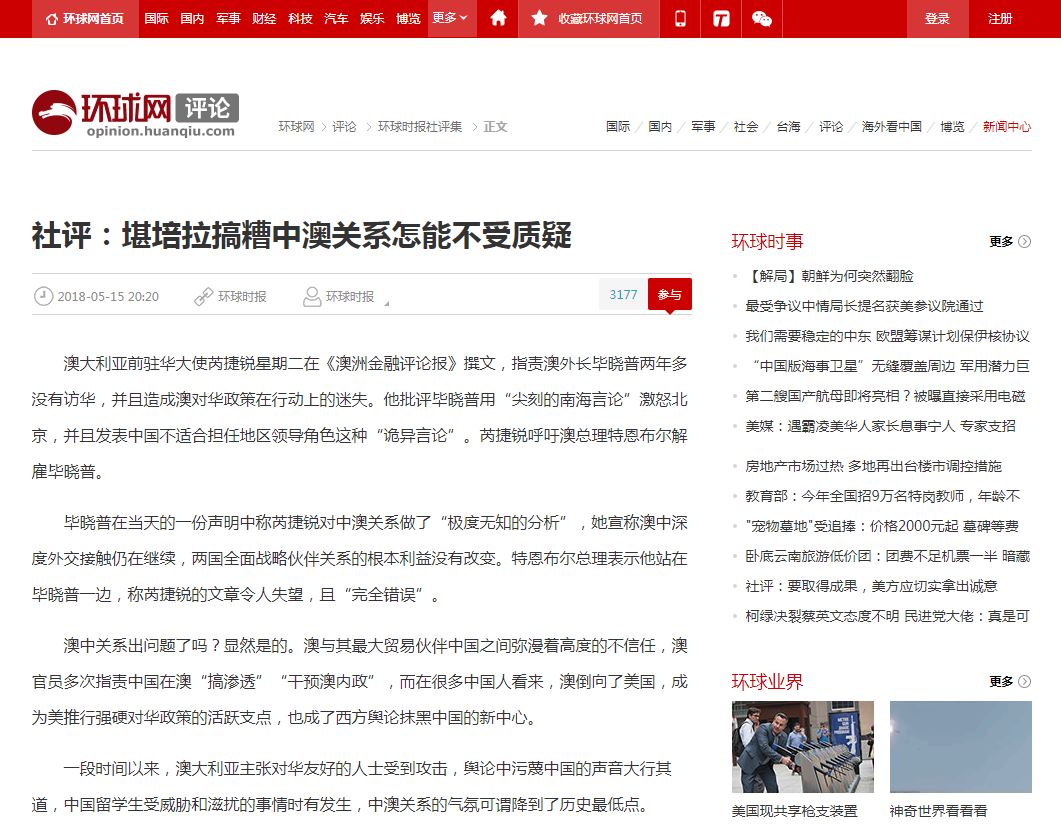Click the red 'T' app icon in header
The width and height of the screenshot is (1061, 838).
click(721, 18)
